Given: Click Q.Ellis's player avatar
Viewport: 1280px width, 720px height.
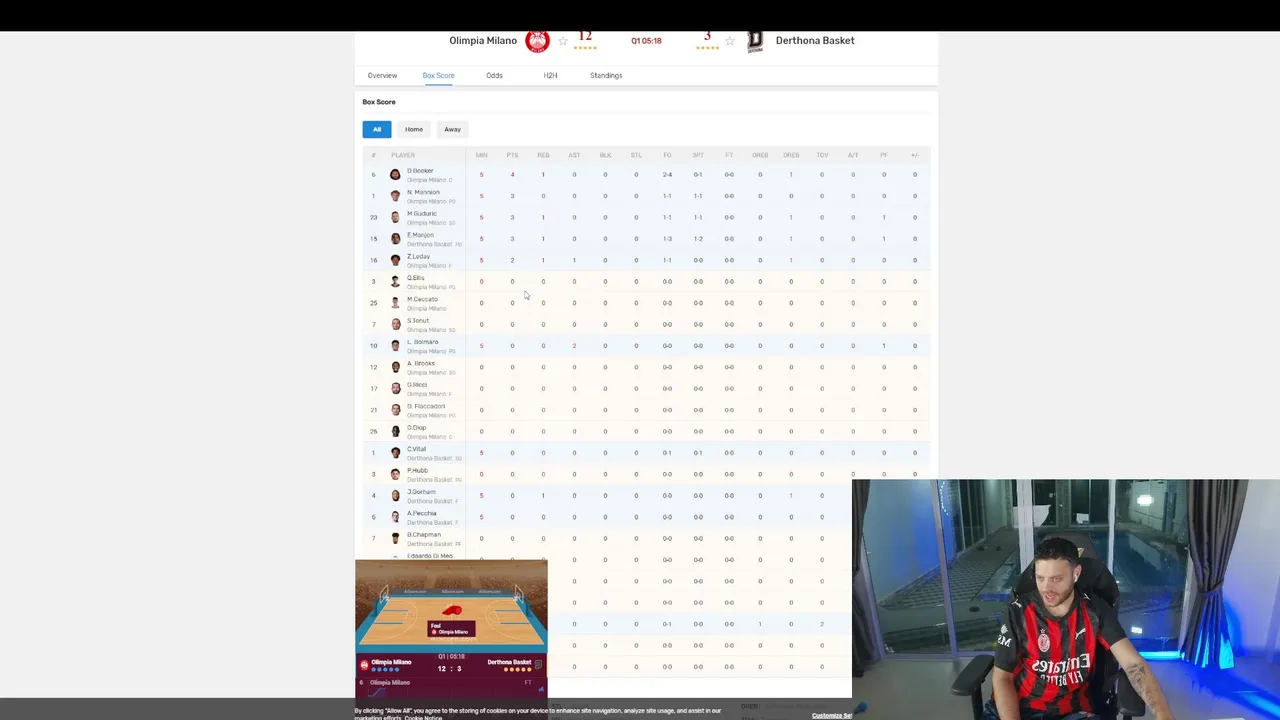Looking at the screenshot, I should pos(395,282).
